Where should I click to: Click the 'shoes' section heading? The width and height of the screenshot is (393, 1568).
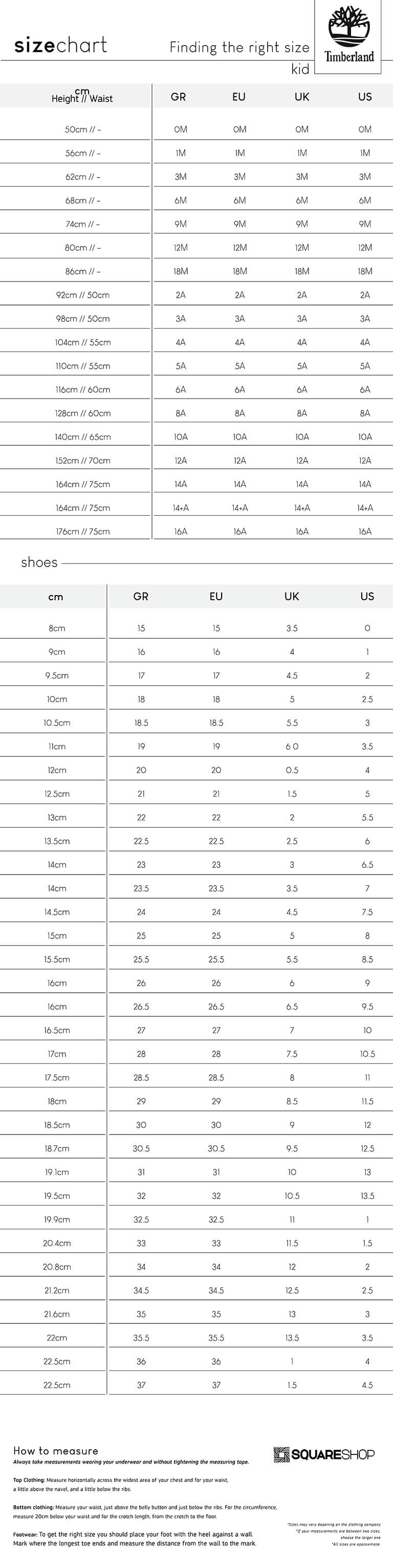click(39, 562)
